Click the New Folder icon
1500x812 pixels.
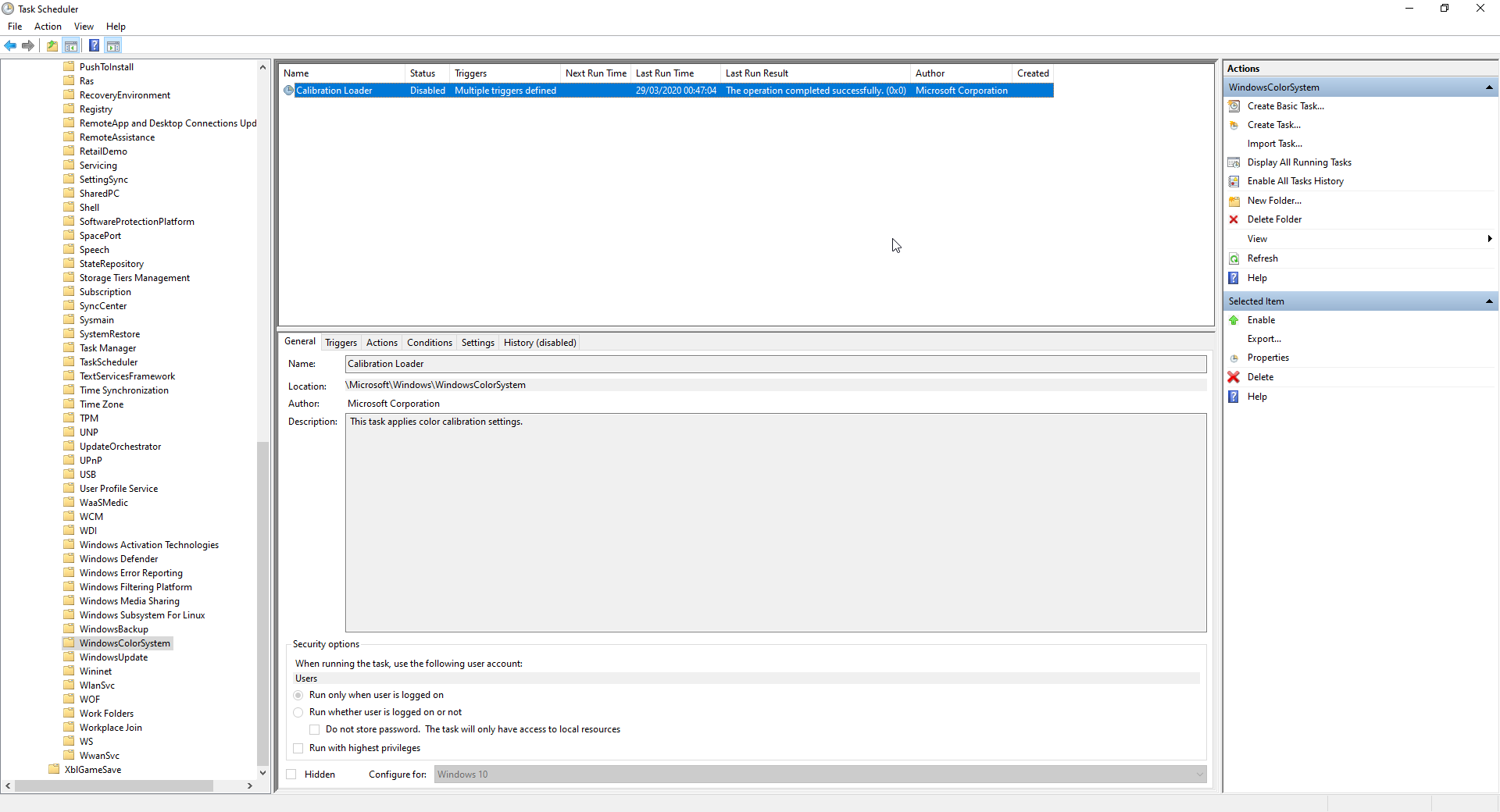(1234, 201)
